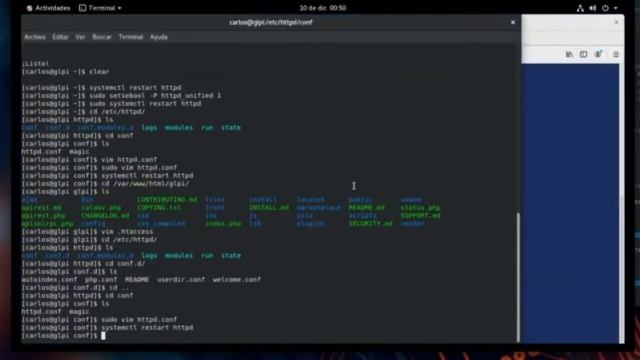The width and height of the screenshot is (640, 360).
Task: Click the power icon in top bar
Action: tap(605, 8)
